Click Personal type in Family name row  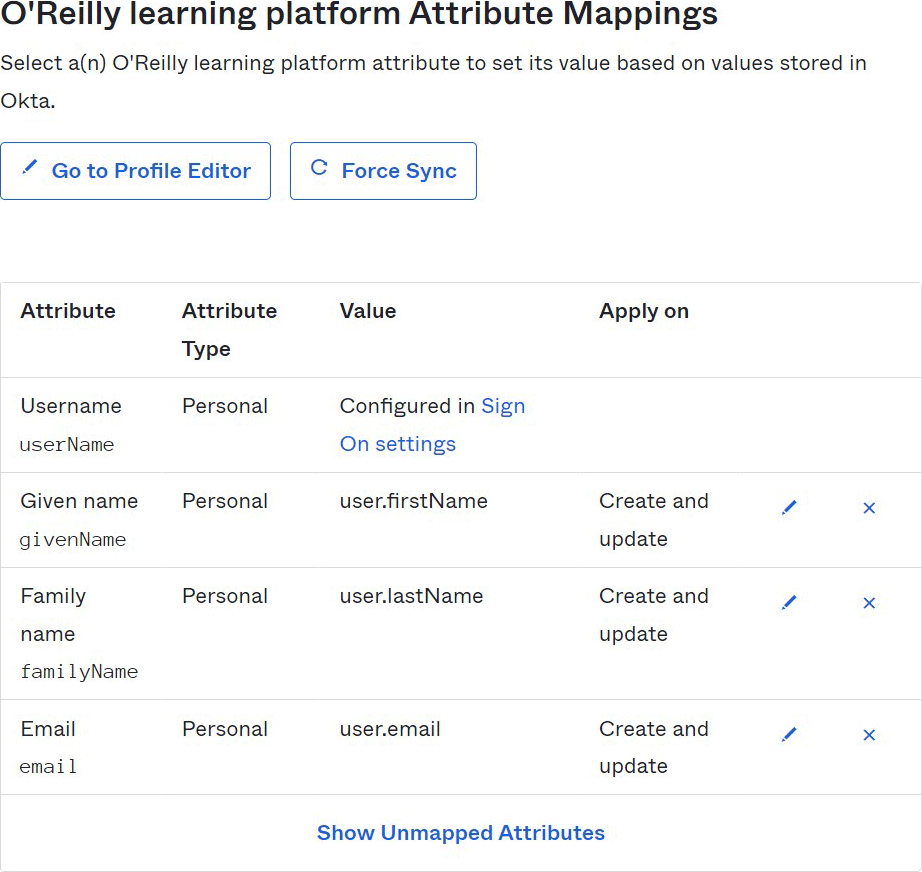[225, 596]
